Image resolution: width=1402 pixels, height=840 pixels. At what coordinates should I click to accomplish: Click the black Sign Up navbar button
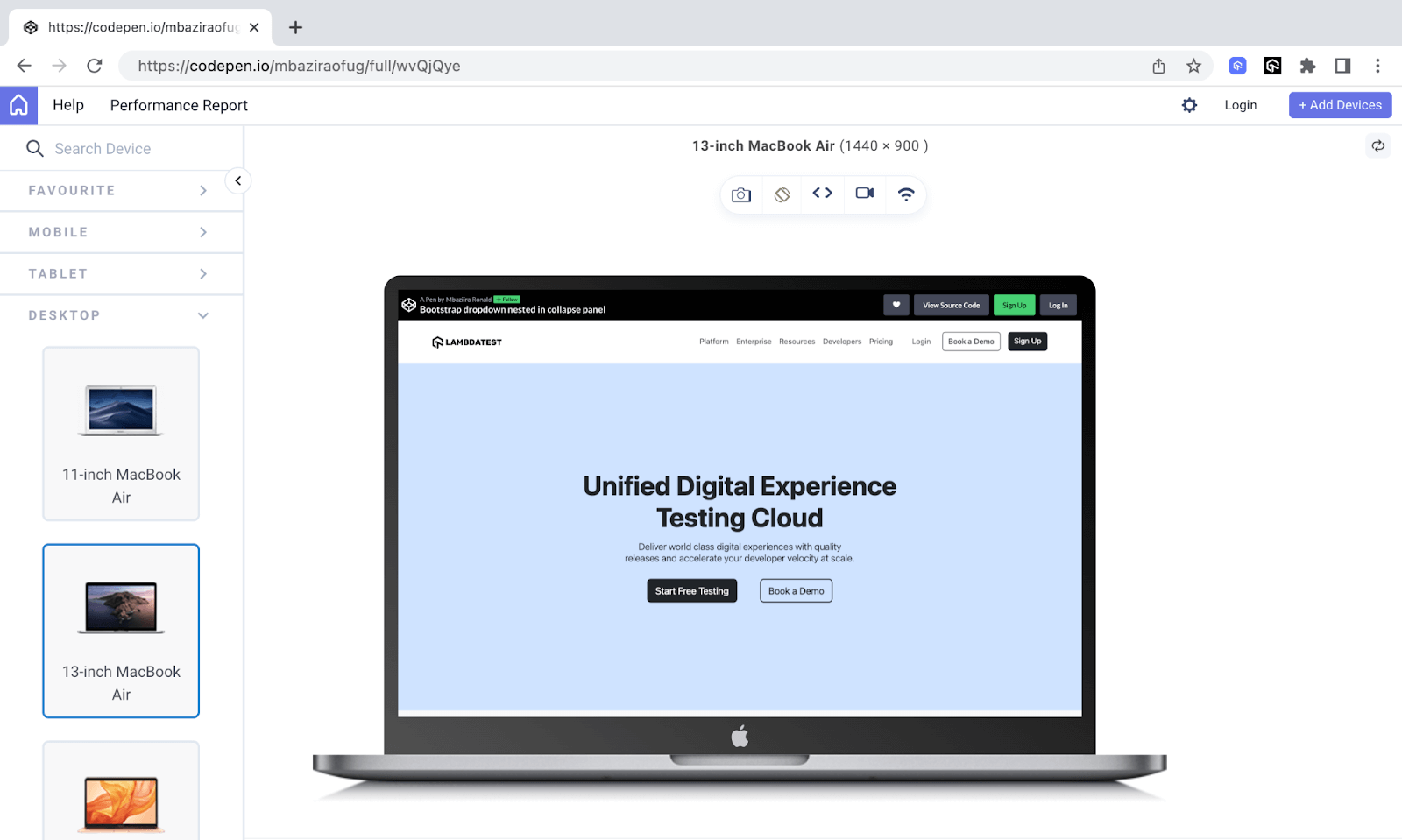1028,342
